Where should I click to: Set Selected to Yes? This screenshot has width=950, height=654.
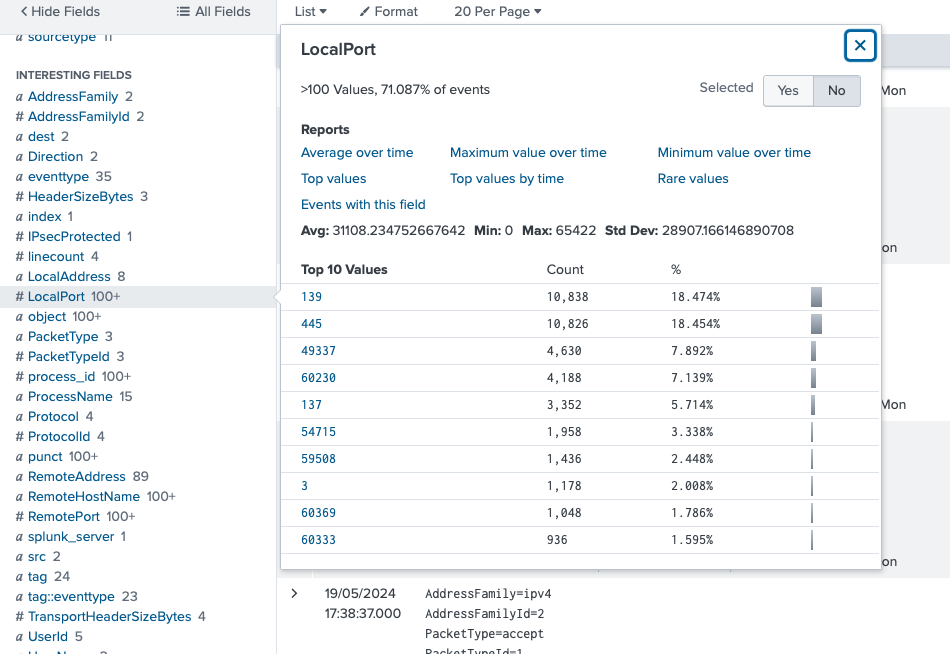pos(788,91)
